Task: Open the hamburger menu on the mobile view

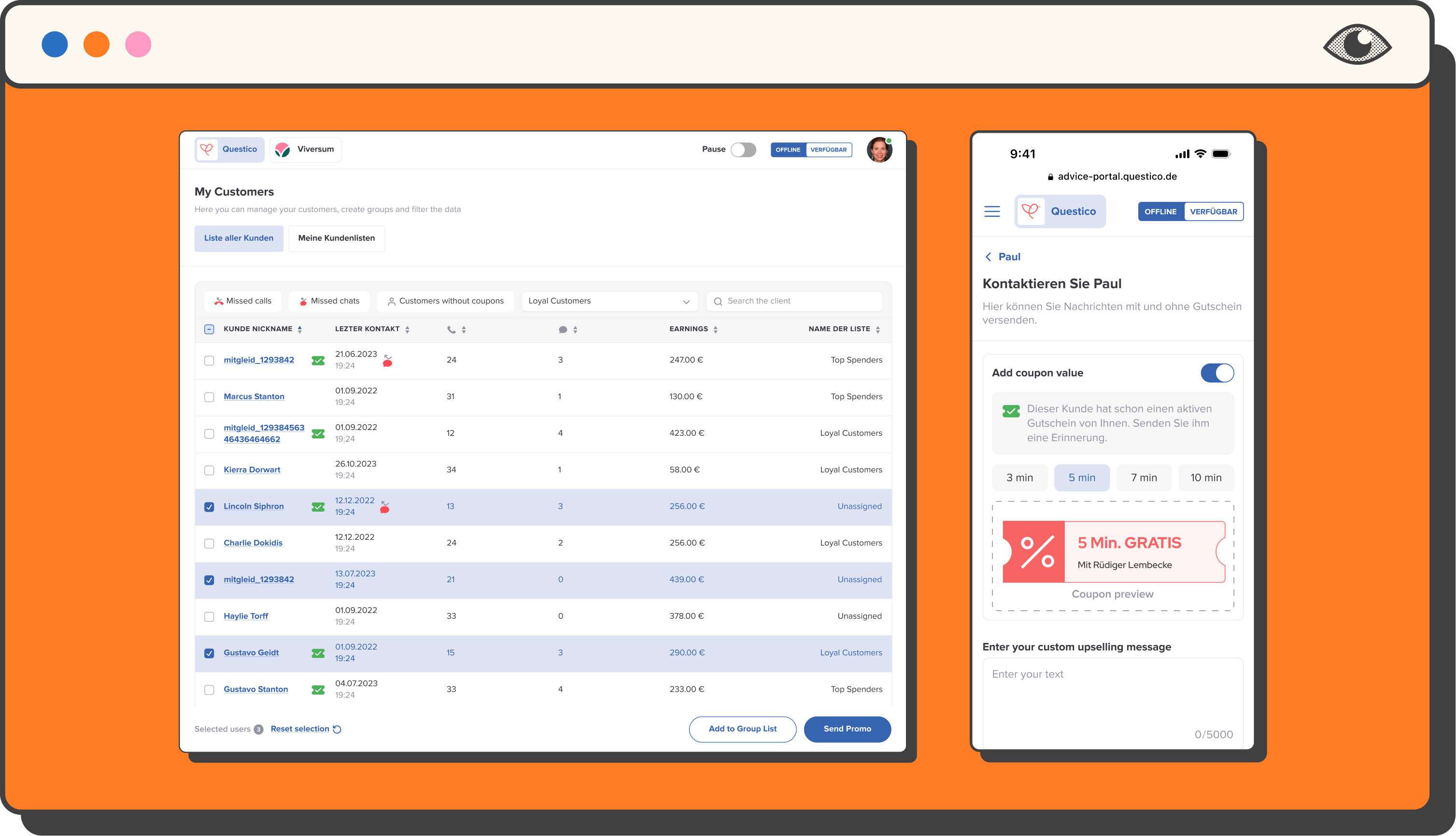Action: click(x=992, y=211)
